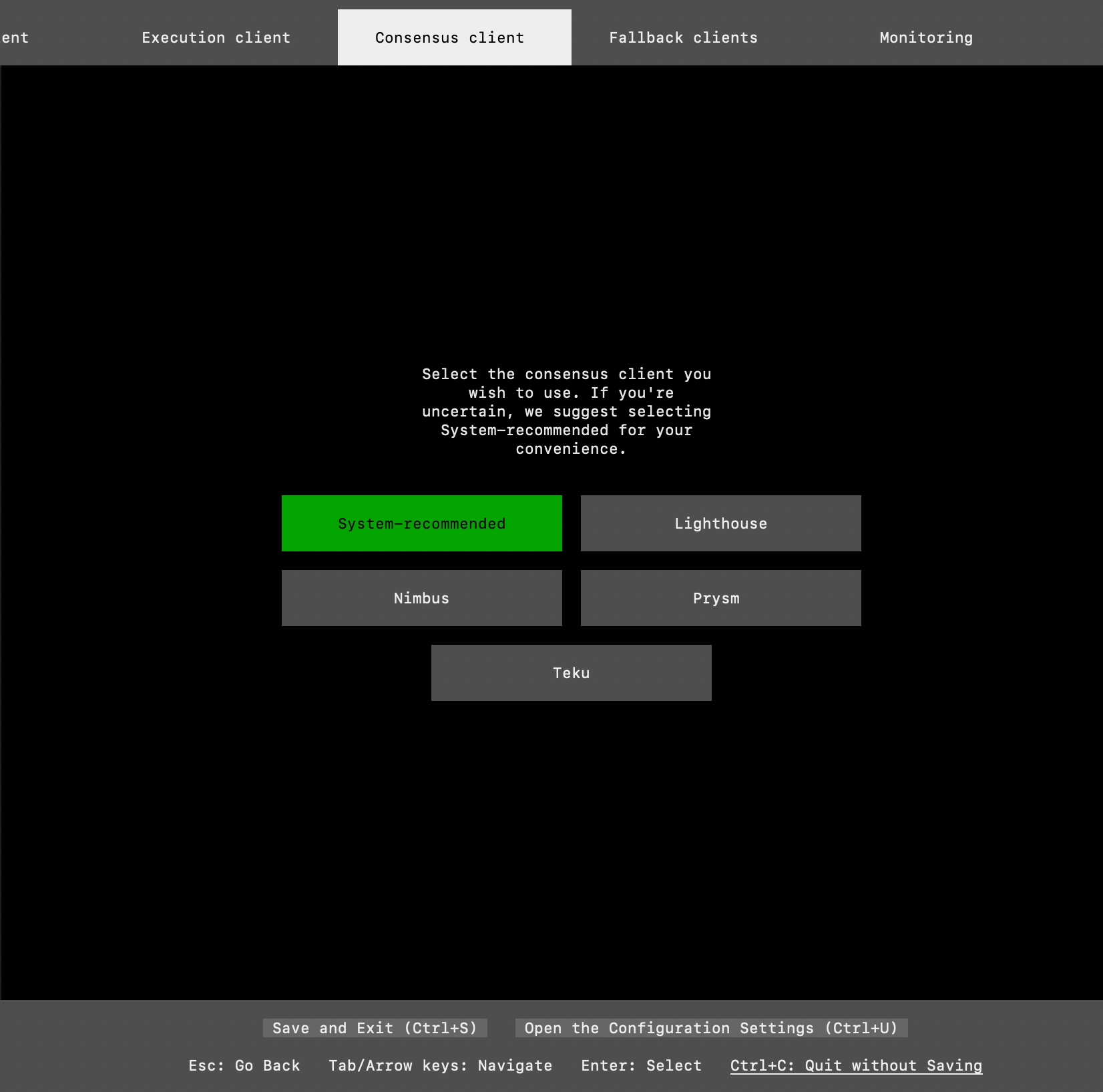Viewport: 1103px width, 1092px height.
Task: Click empty black area above the instruction text
Action: (x=567, y=214)
